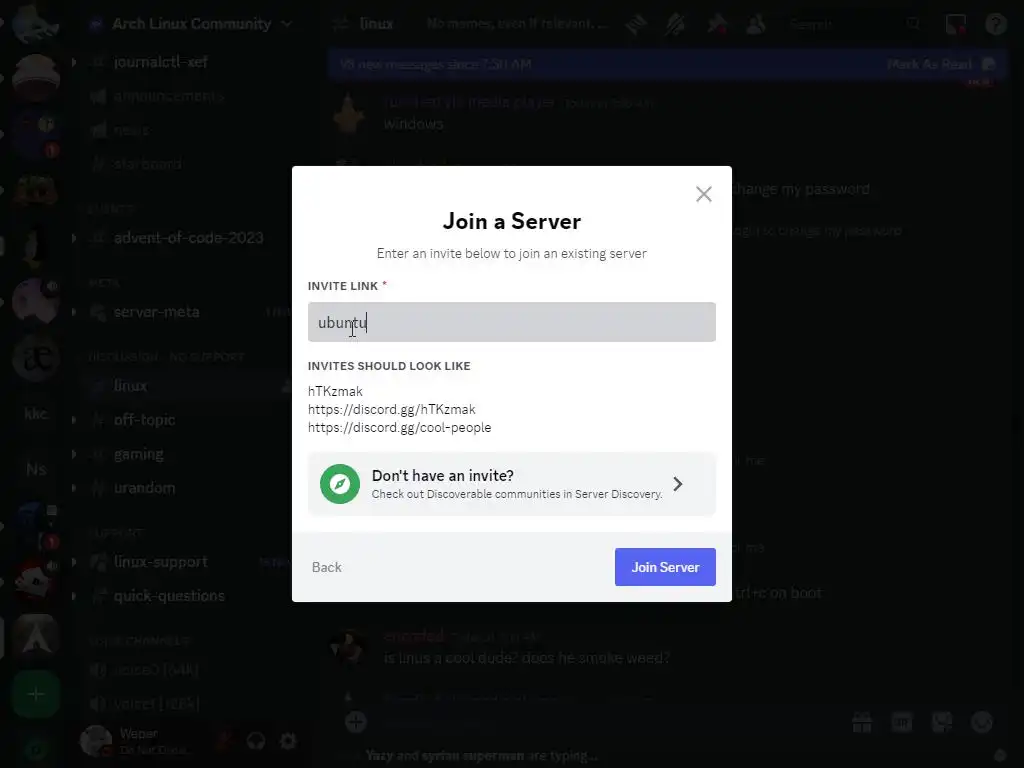Click the attachment plus icon in message box
This screenshot has height=768, width=1024.
(x=356, y=722)
